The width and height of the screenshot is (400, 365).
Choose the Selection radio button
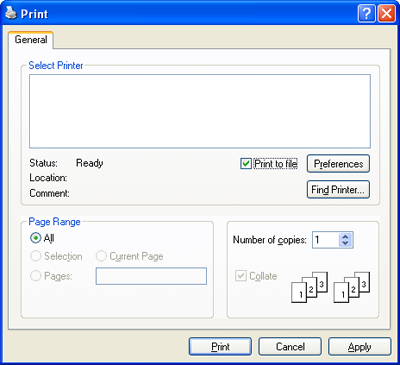[x=35, y=256]
